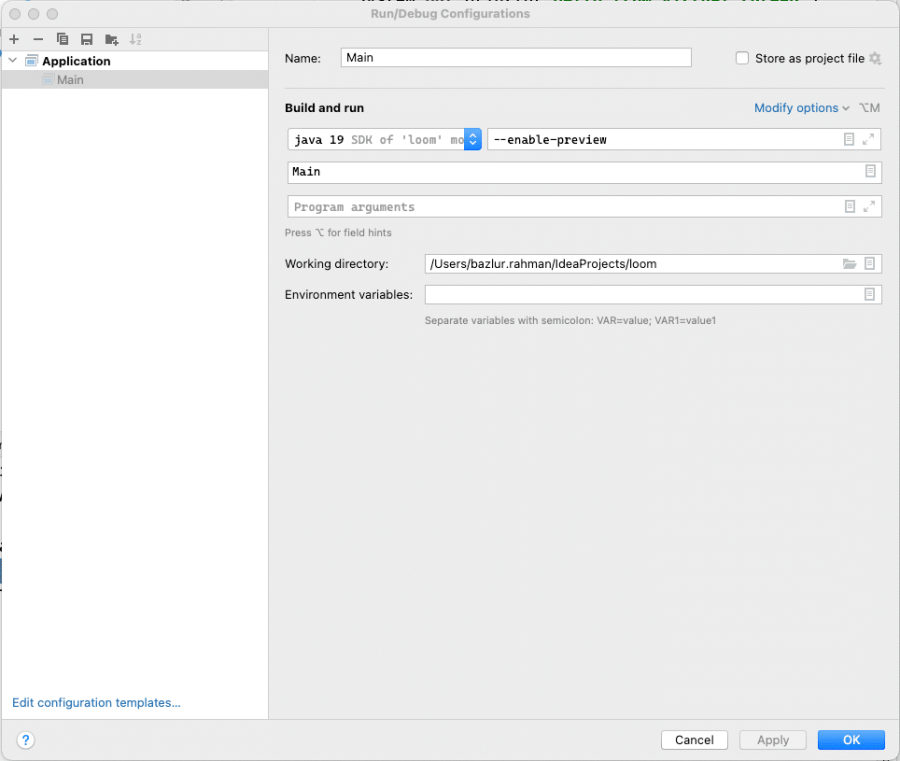
Task: Open the Environment variables editor icon
Action: [870, 294]
